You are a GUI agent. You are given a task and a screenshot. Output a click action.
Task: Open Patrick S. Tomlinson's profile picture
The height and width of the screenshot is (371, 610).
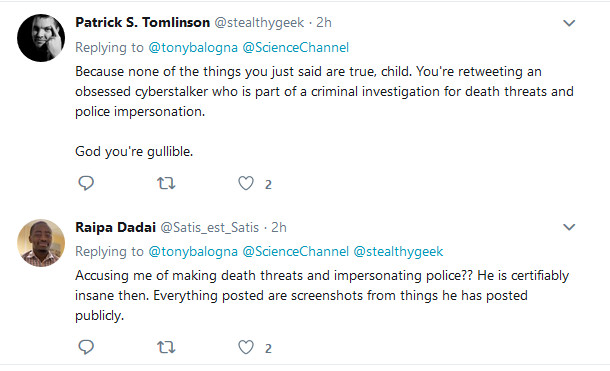tap(41, 38)
